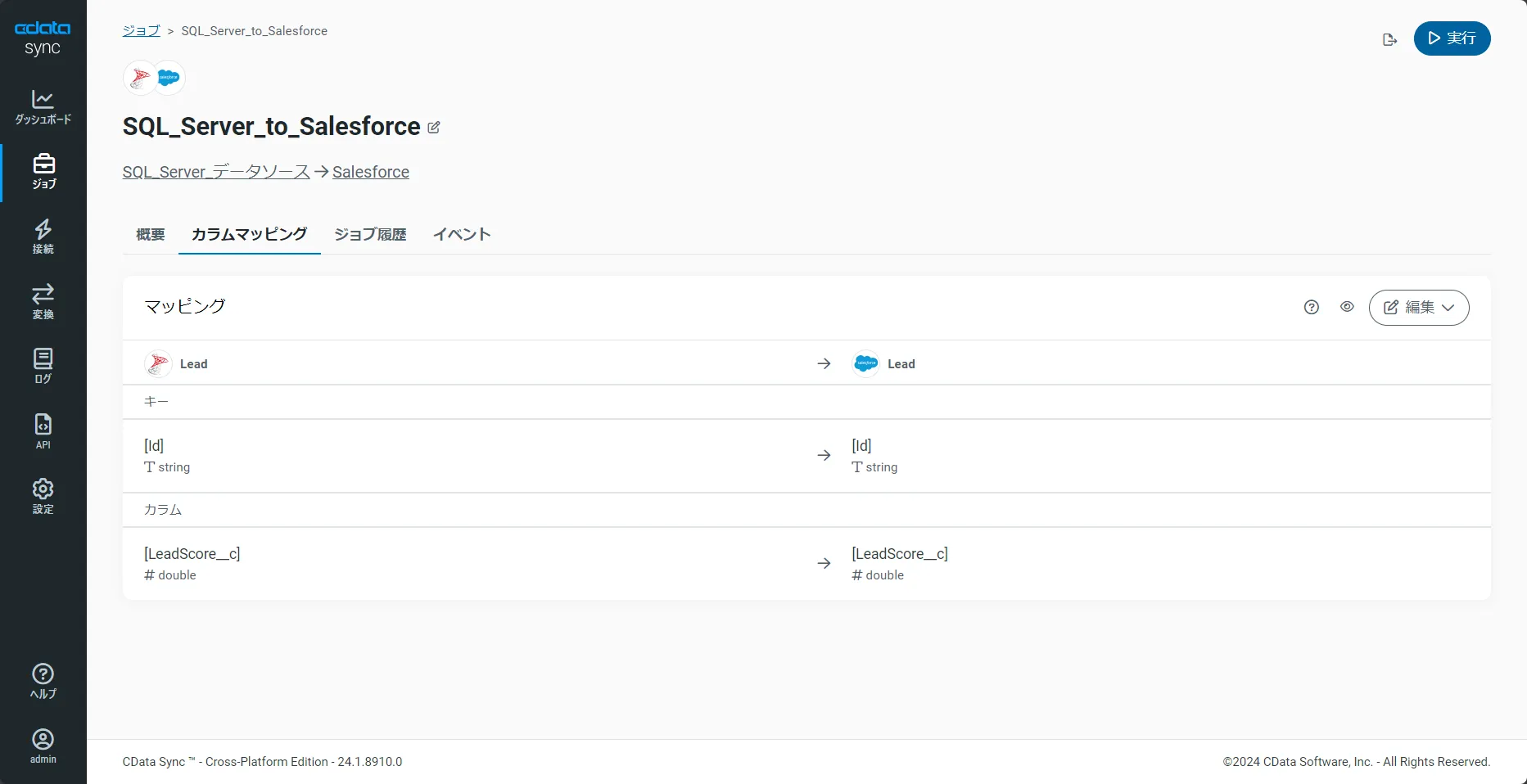
Task: Open the Salesforce destination link
Action: pos(371,172)
